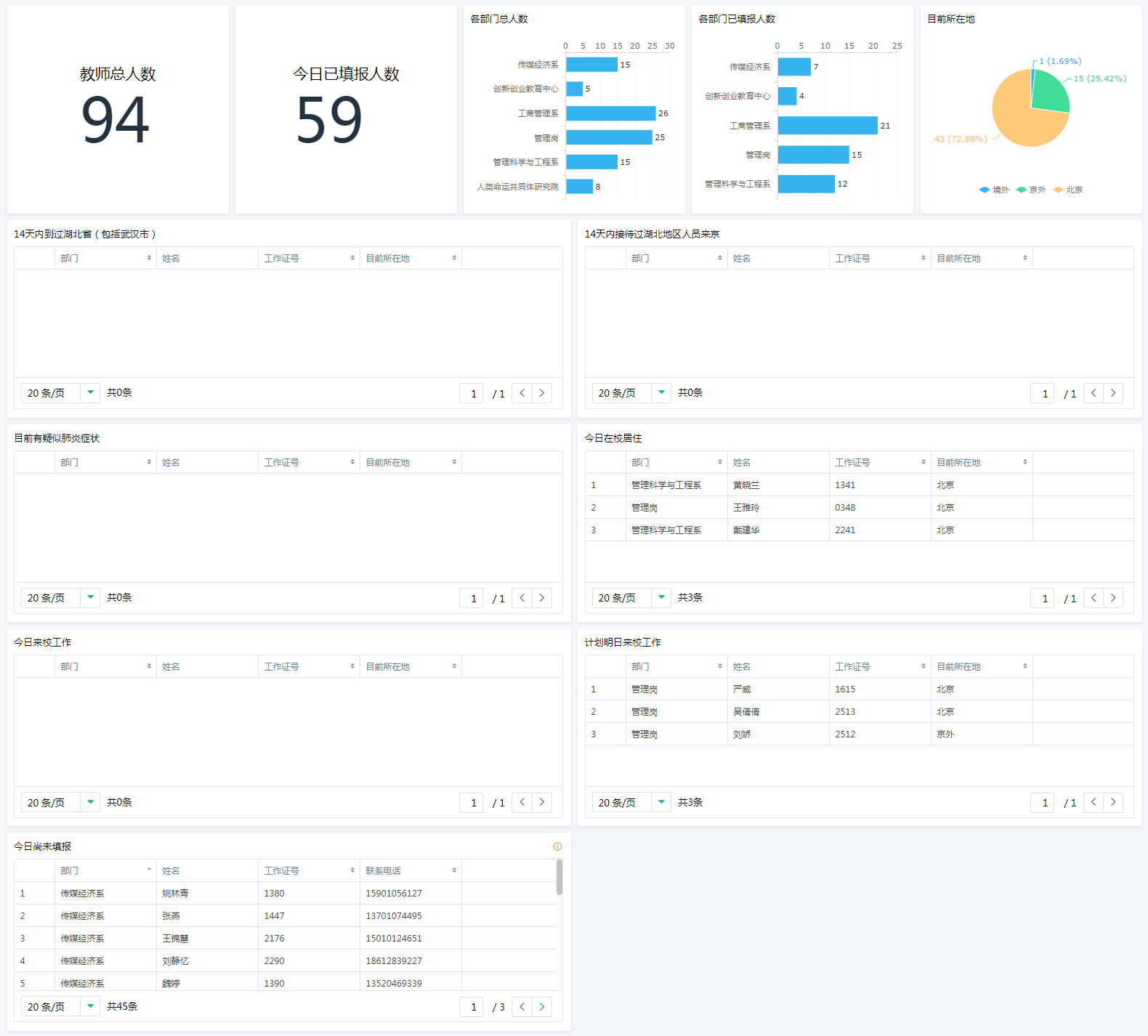
Task: Click previous page arrow in 今日在校居住 panel
Action: click(1094, 598)
